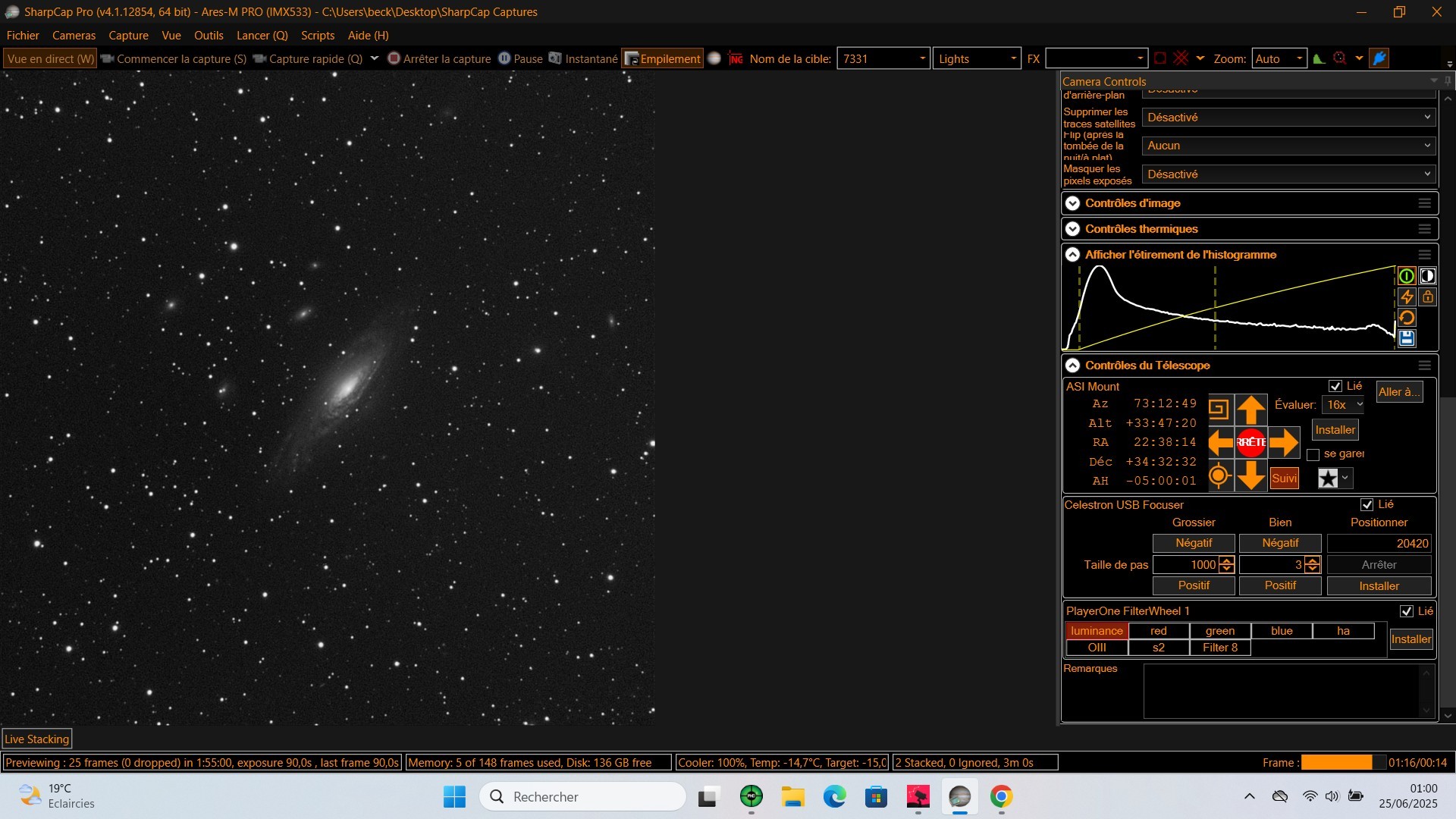1456x819 pixels.
Task: Change the Évaluer 16x rate dropdown
Action: 1343,405
